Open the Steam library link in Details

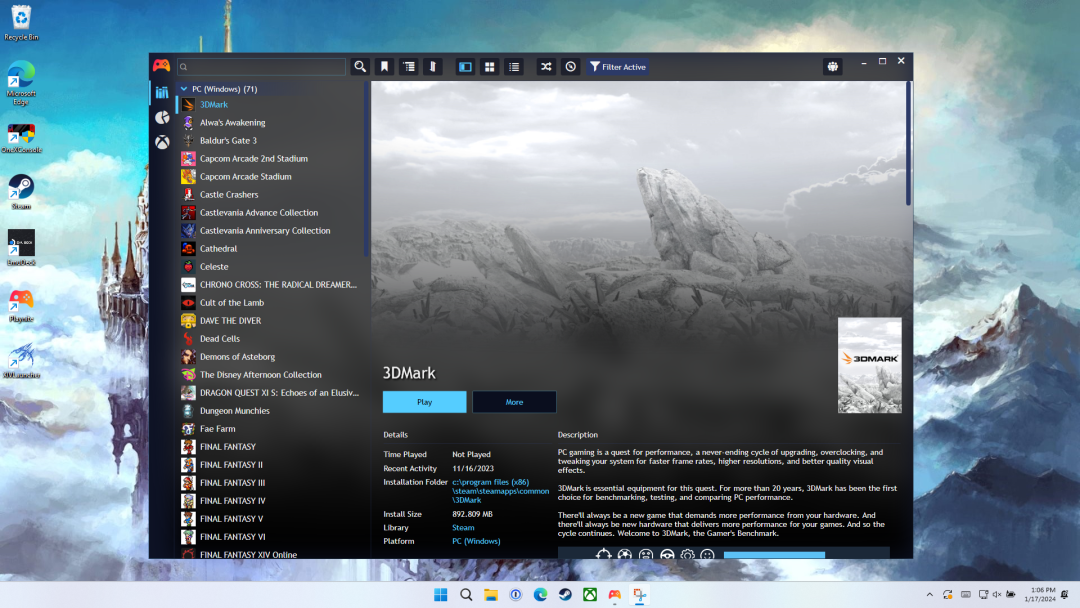coord(463,527)
